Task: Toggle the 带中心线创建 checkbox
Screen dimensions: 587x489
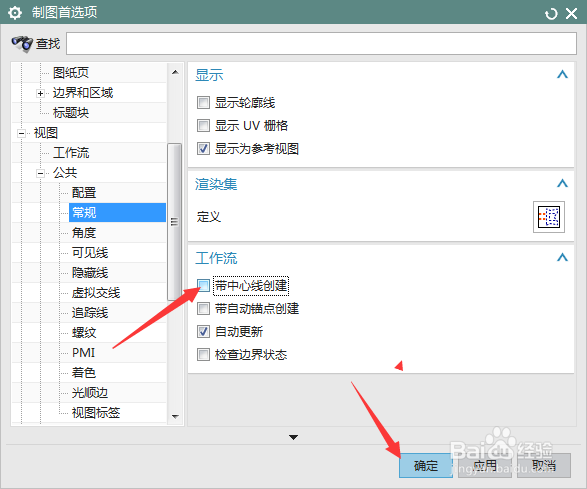Action: tap(203, 286)
